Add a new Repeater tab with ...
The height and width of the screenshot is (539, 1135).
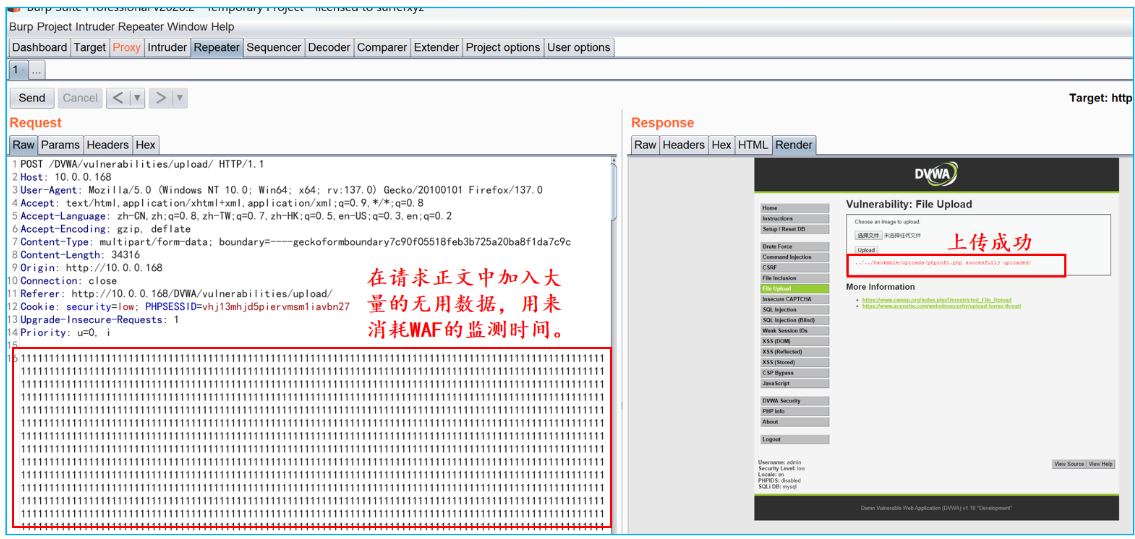[36, 70]
